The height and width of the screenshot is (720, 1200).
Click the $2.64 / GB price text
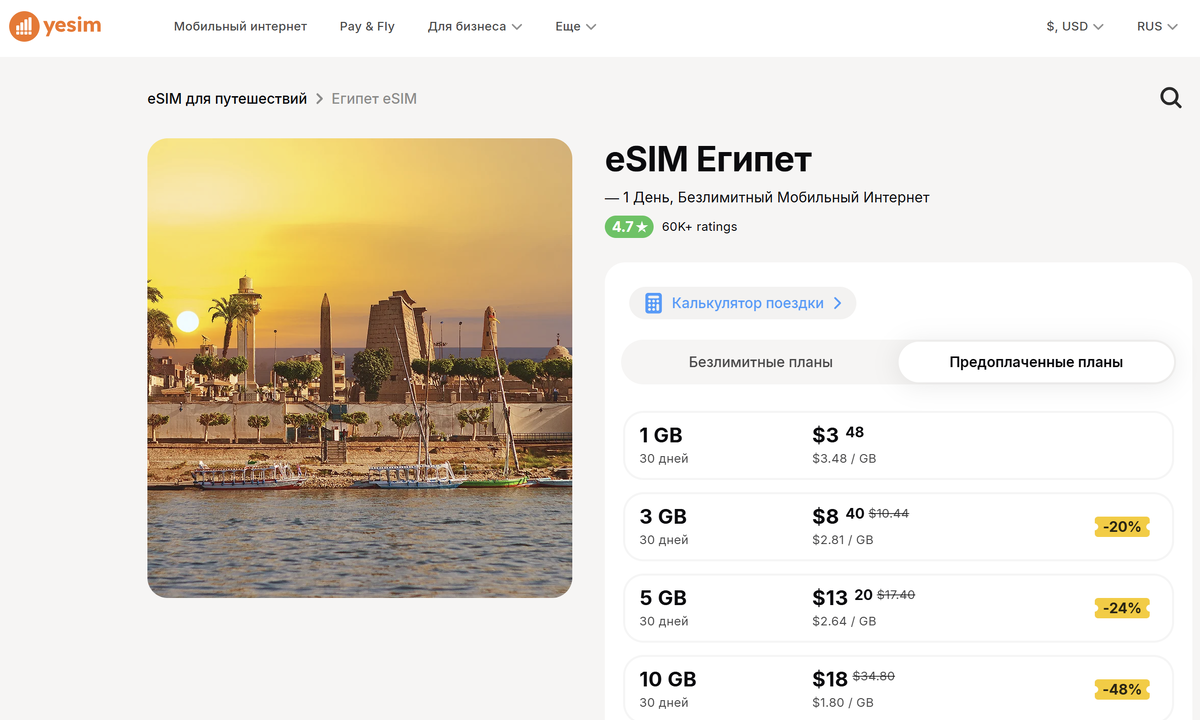[x=844, y=621]
